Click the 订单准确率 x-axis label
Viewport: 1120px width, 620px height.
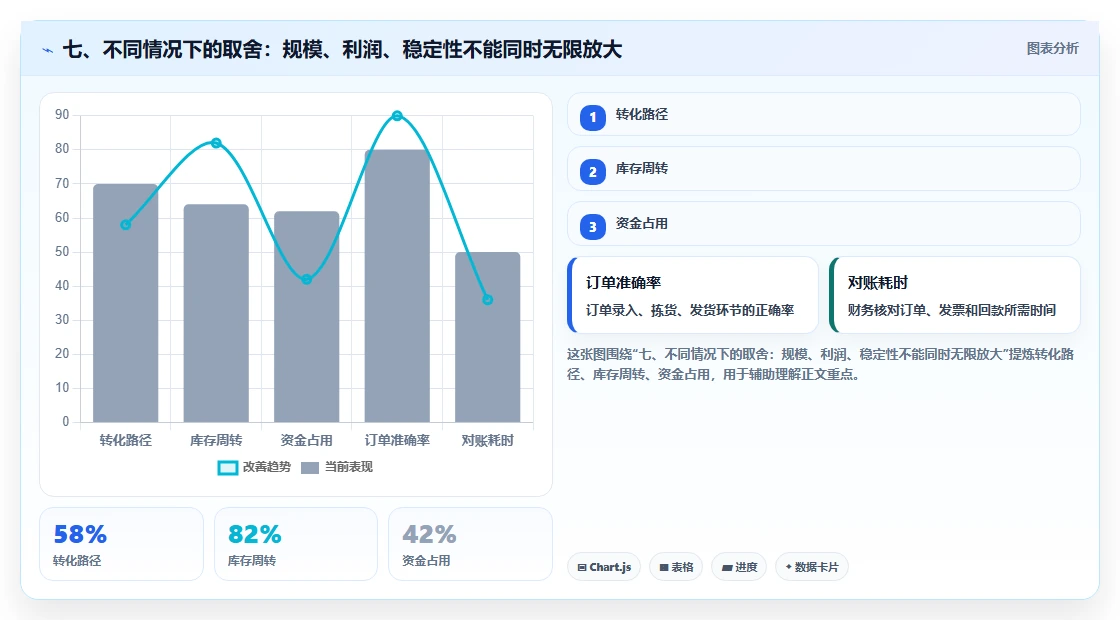(x=397, y=441)
